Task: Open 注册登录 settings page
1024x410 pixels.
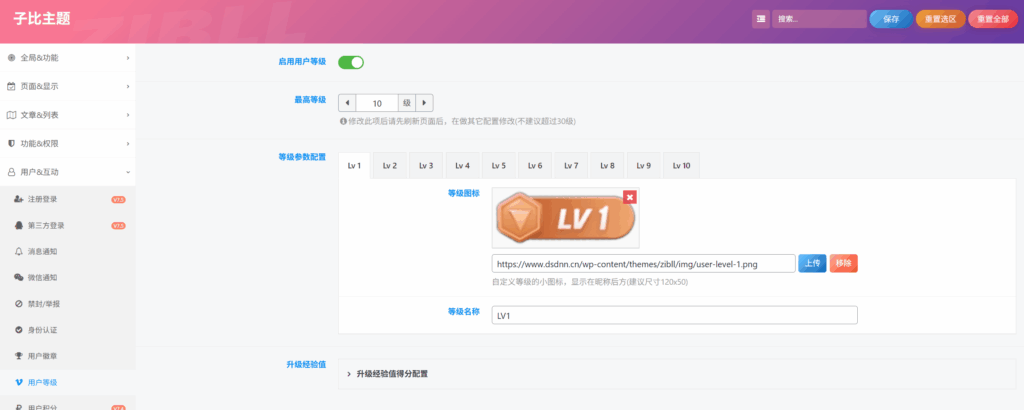Action: click(68, 199)
